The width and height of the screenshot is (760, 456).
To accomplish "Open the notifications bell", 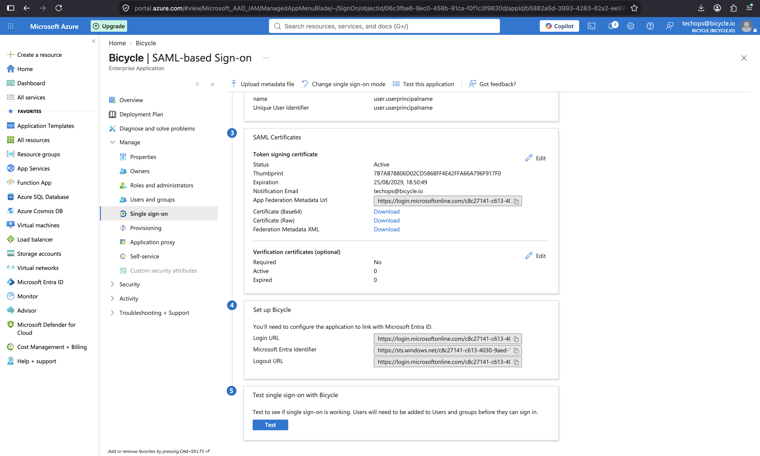I will (613, 26).
